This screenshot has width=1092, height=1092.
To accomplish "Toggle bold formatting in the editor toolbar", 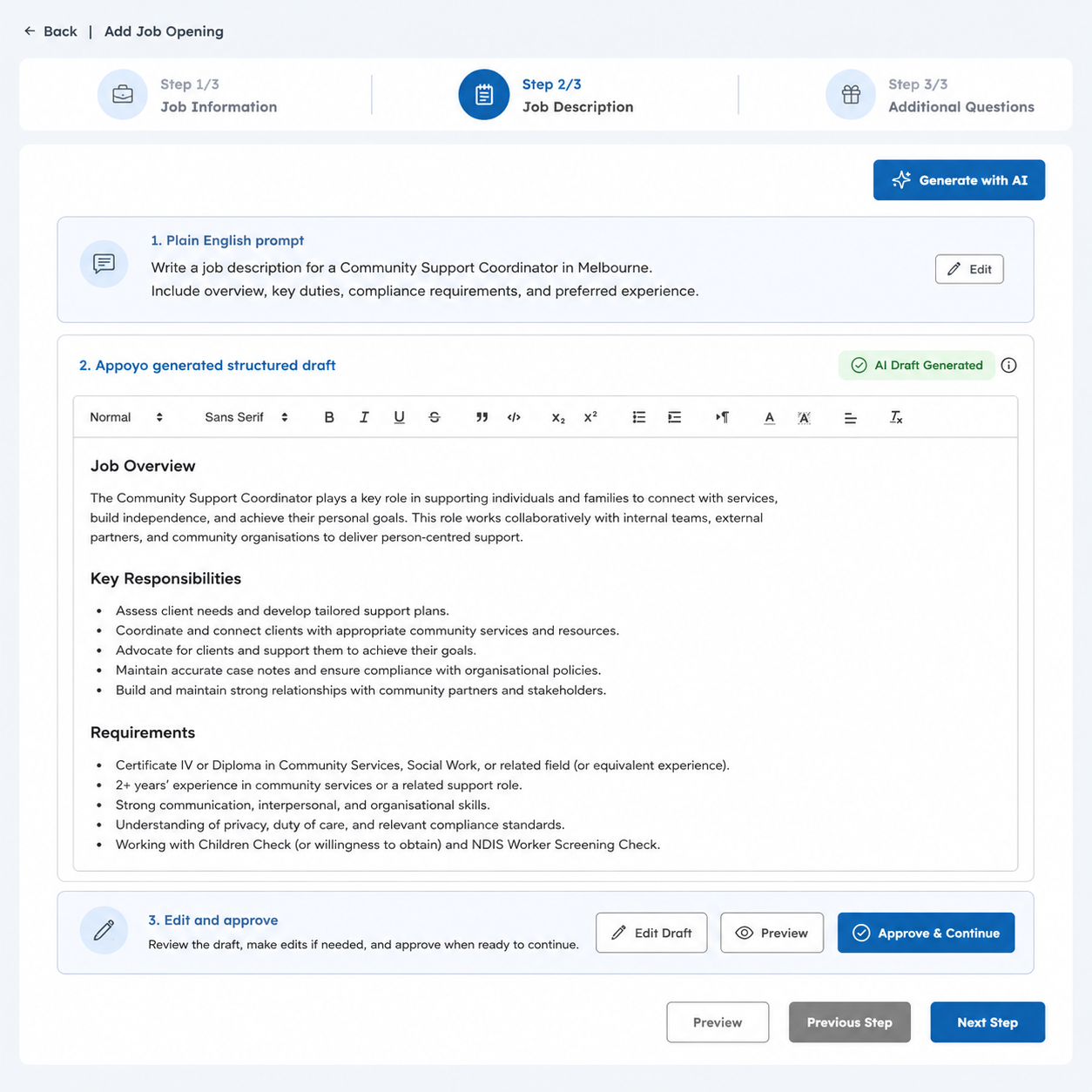I will tap(329, 417).
